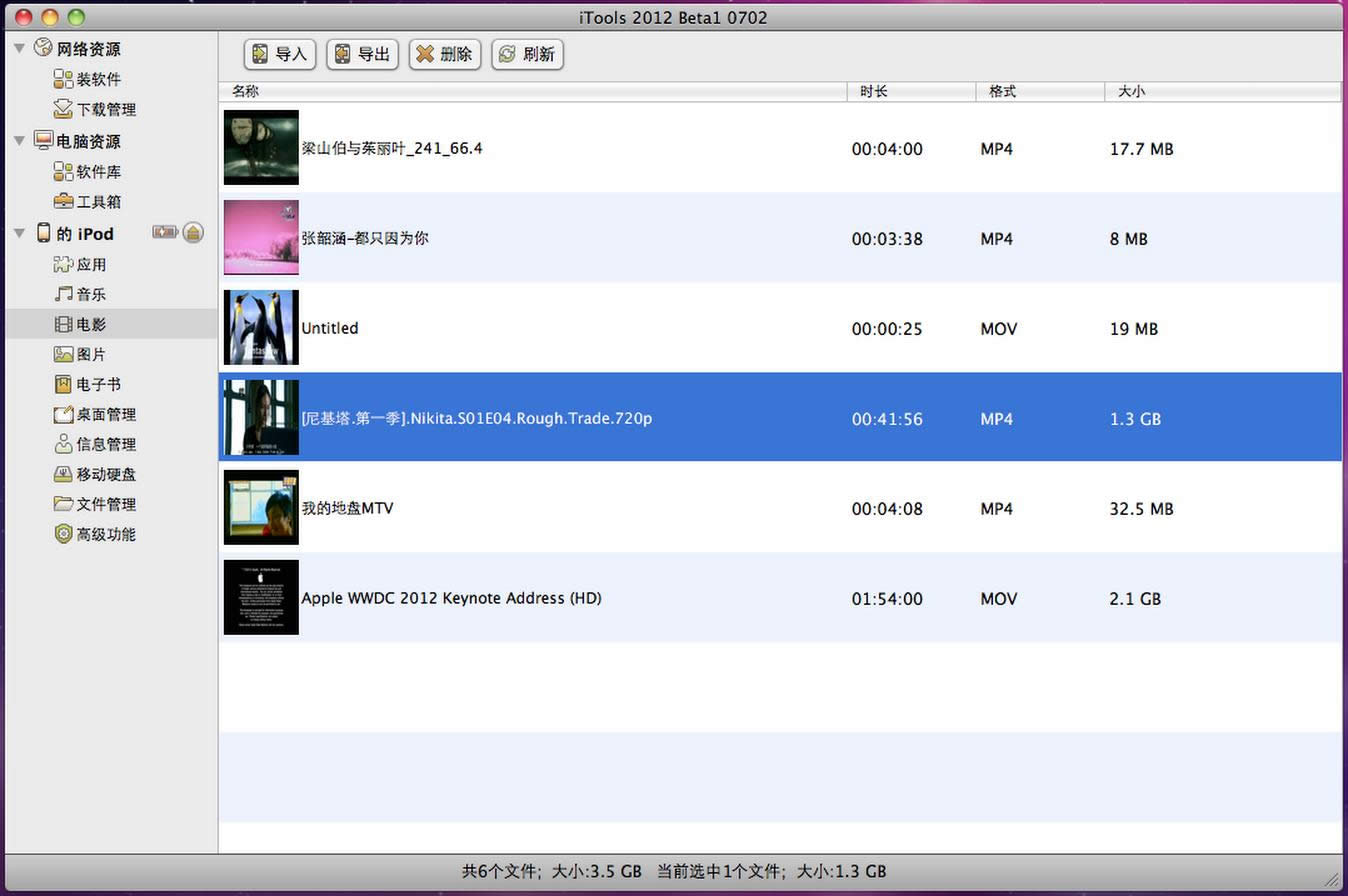
Task: Select the 我的地盘MTV file name
Action: (x=347, y=508)
